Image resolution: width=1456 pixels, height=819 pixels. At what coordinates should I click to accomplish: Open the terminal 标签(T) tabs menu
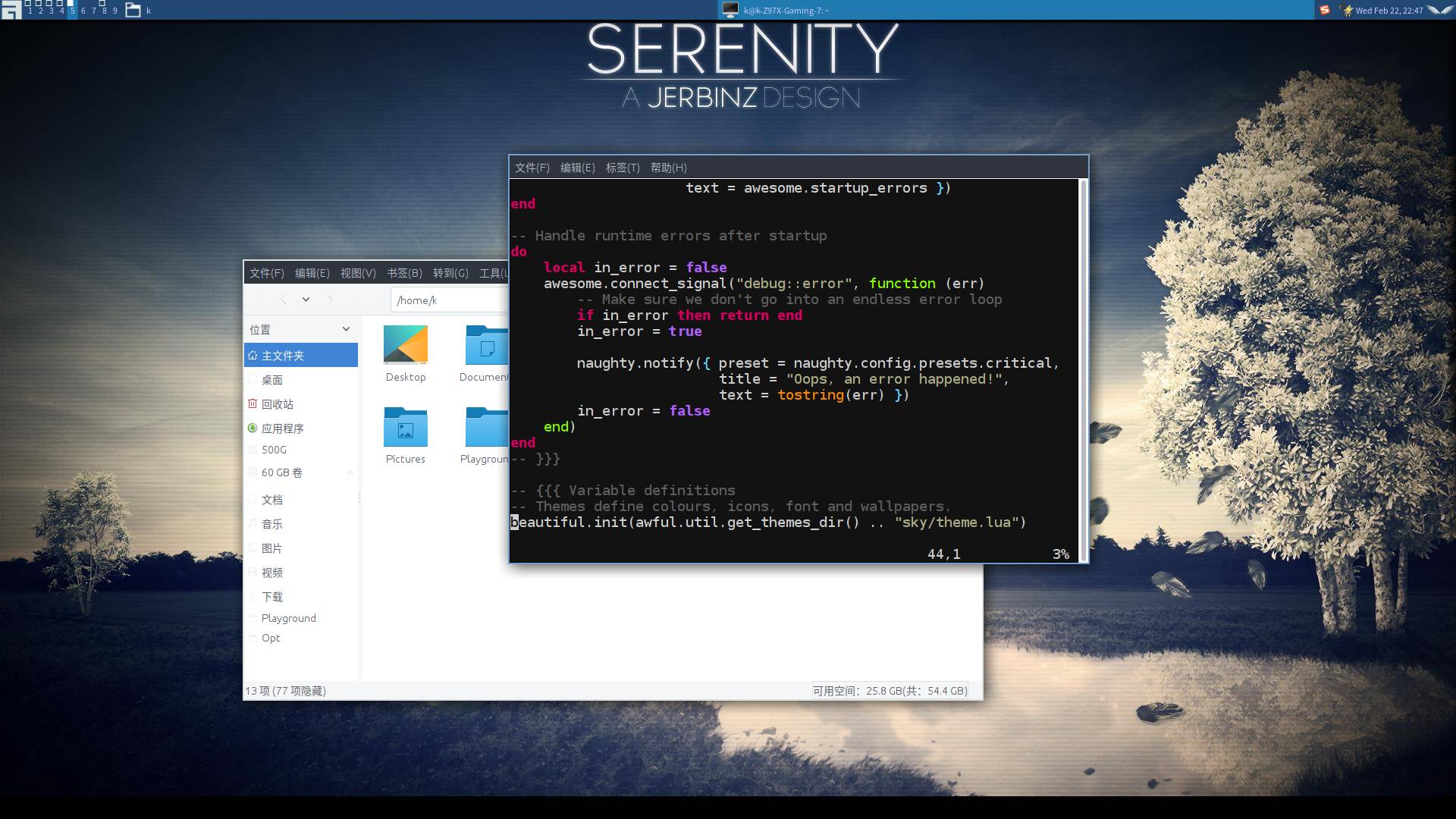623,168
